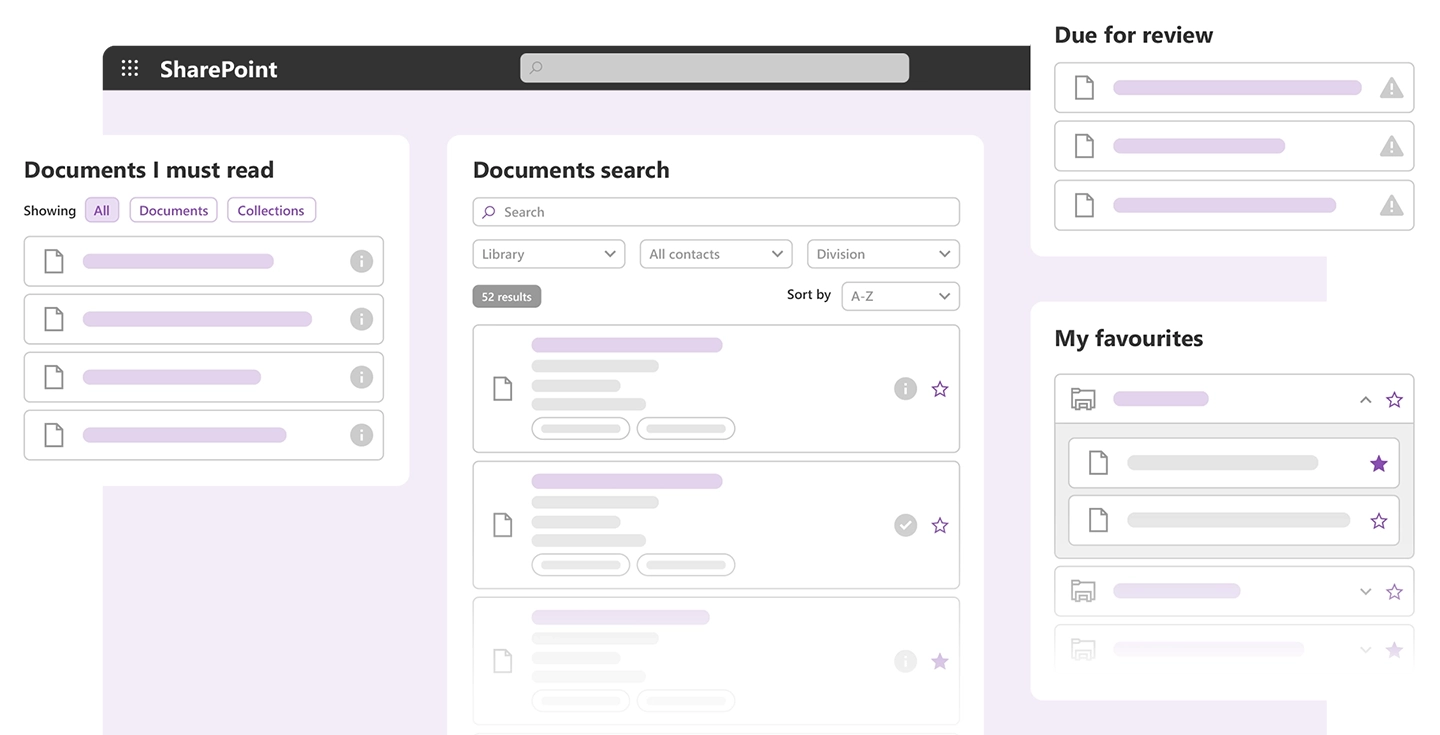Click second tag pill on second search result

click(x=686, y=565)
